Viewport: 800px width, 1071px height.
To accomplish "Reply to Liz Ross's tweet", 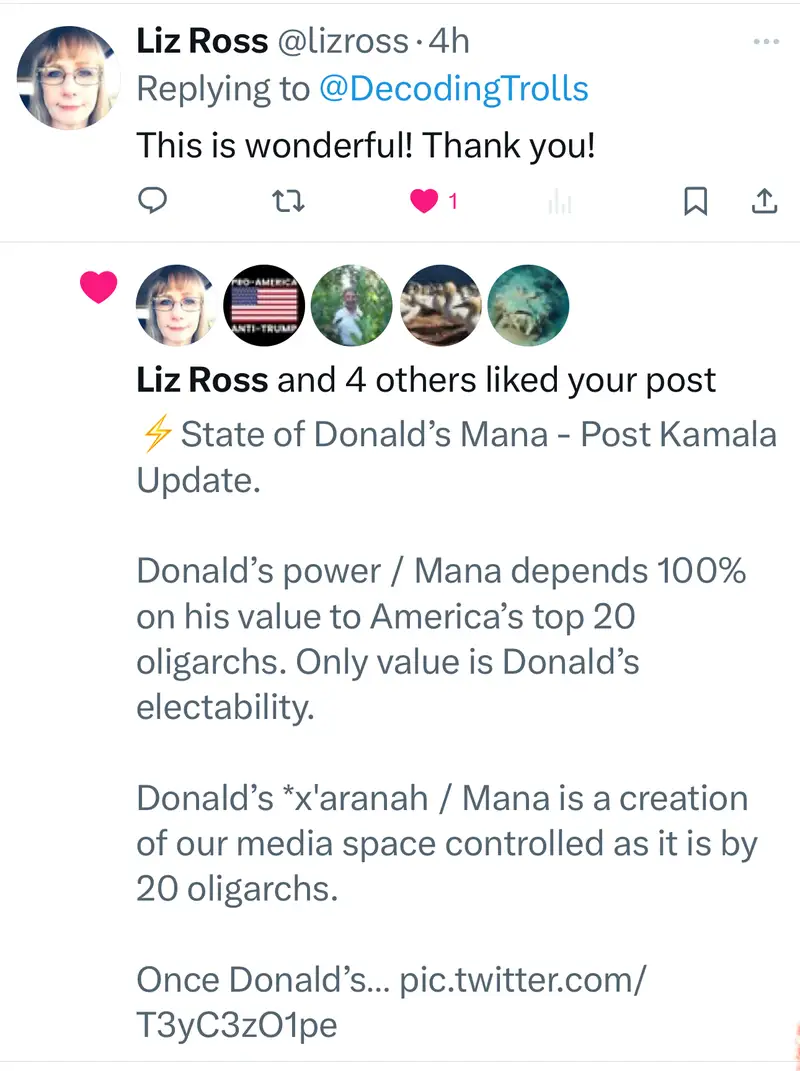I will coord(151,202).
